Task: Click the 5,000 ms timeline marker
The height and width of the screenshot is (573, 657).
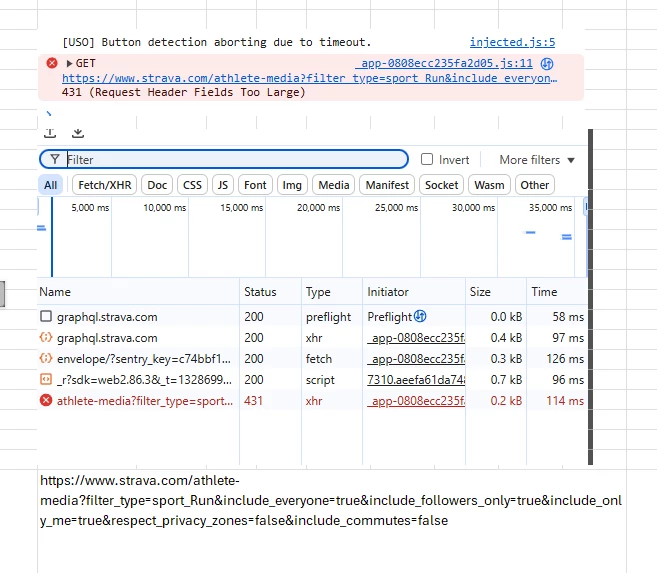Action: coord(90,208)
